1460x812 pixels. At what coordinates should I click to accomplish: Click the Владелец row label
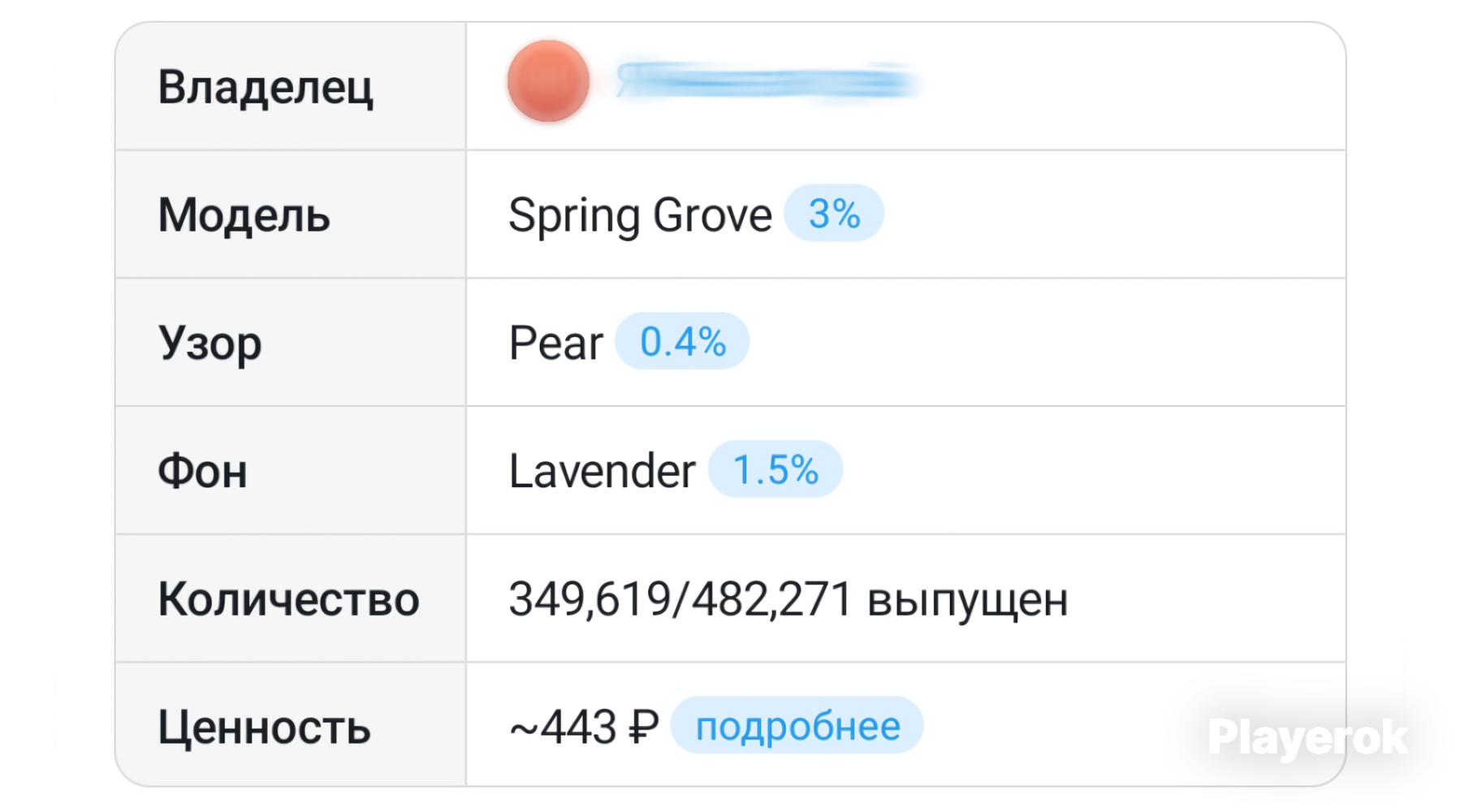click(x=265, y=87)
